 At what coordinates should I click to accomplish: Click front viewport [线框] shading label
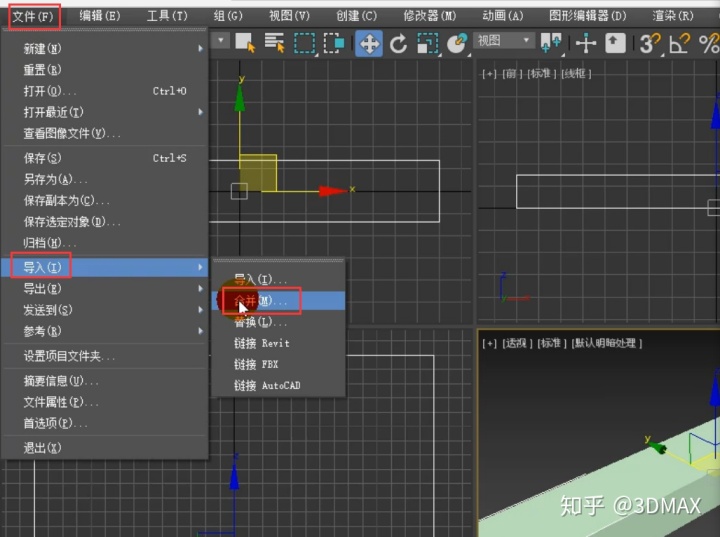576,73
